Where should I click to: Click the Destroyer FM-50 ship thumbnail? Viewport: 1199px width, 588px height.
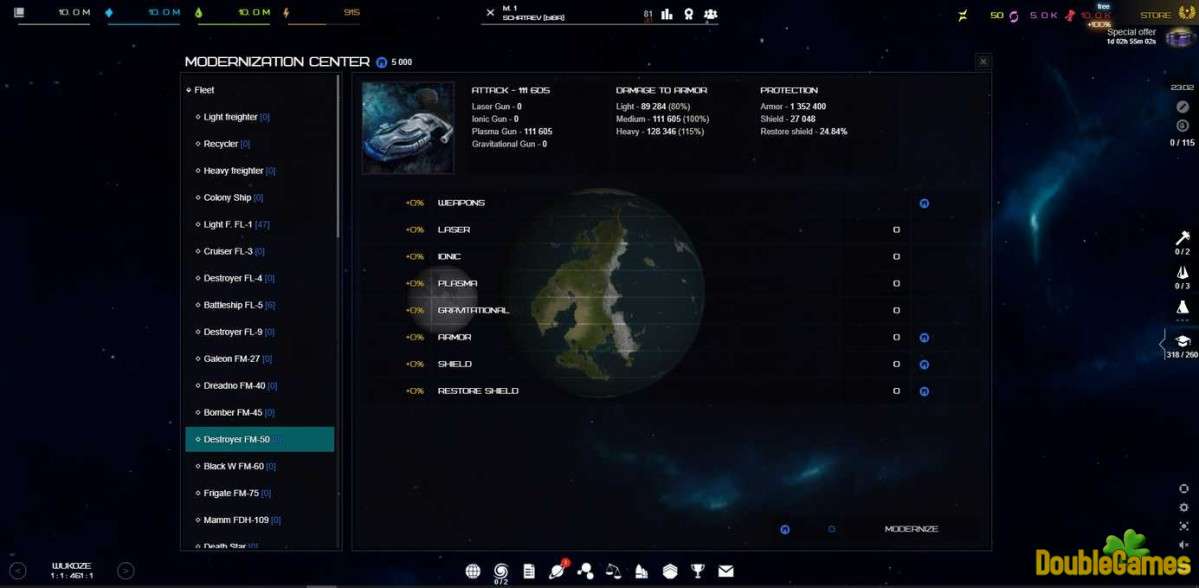(x=408, y=114)
